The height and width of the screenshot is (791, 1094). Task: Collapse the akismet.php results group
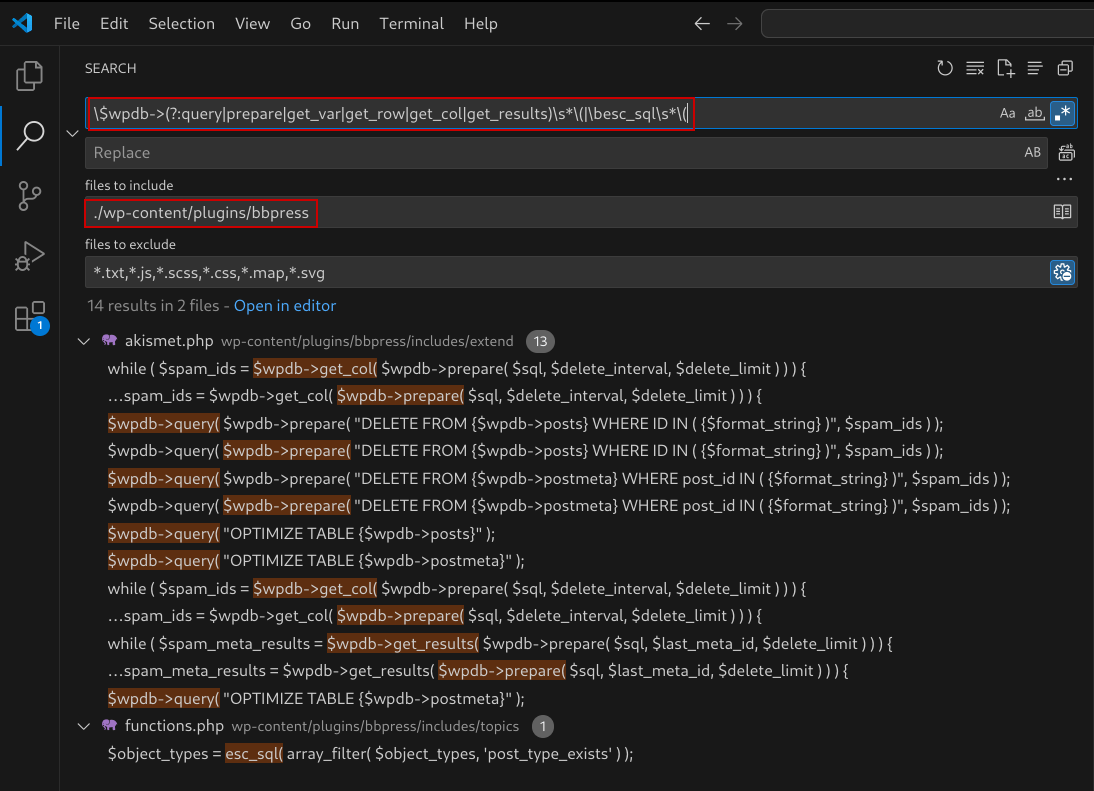tap(84, 341)
